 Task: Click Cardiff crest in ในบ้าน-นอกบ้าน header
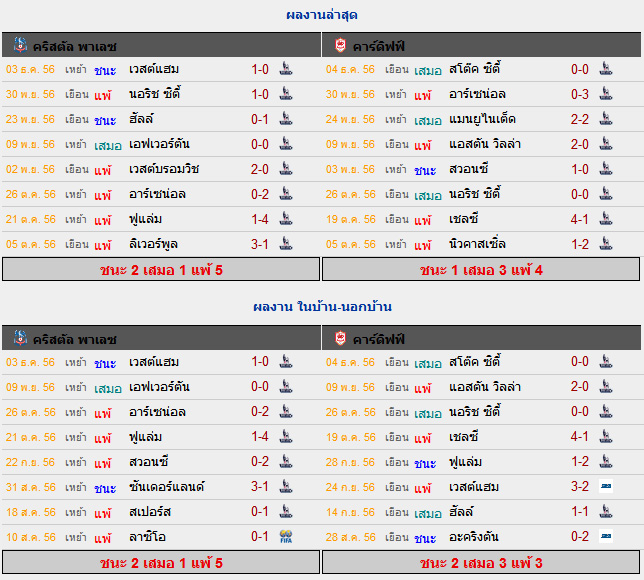tap(340, 338)
